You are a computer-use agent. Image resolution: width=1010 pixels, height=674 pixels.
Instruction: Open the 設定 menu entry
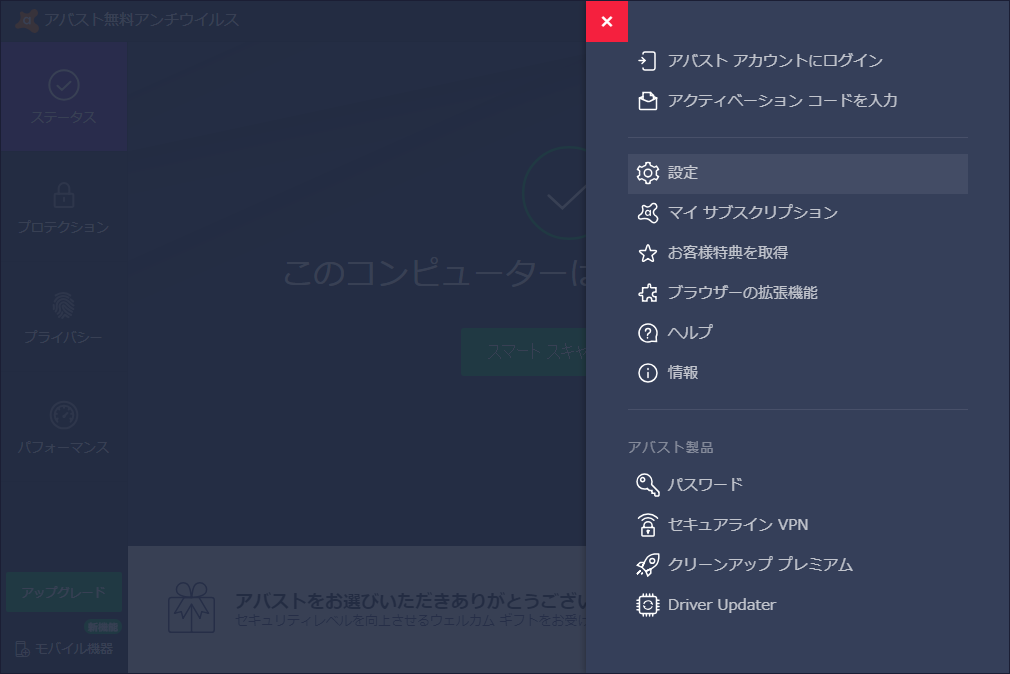coord(797,173)
